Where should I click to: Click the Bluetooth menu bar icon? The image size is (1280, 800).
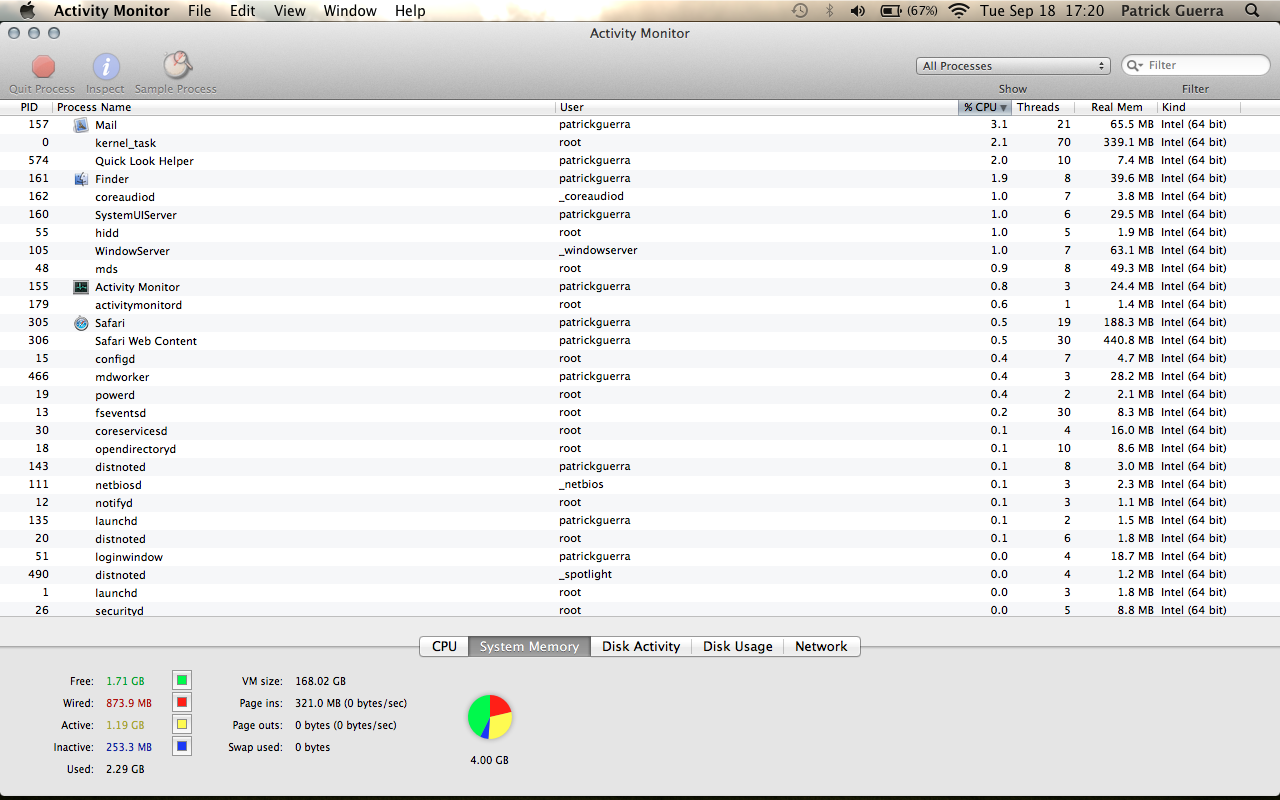click(829, 11)
